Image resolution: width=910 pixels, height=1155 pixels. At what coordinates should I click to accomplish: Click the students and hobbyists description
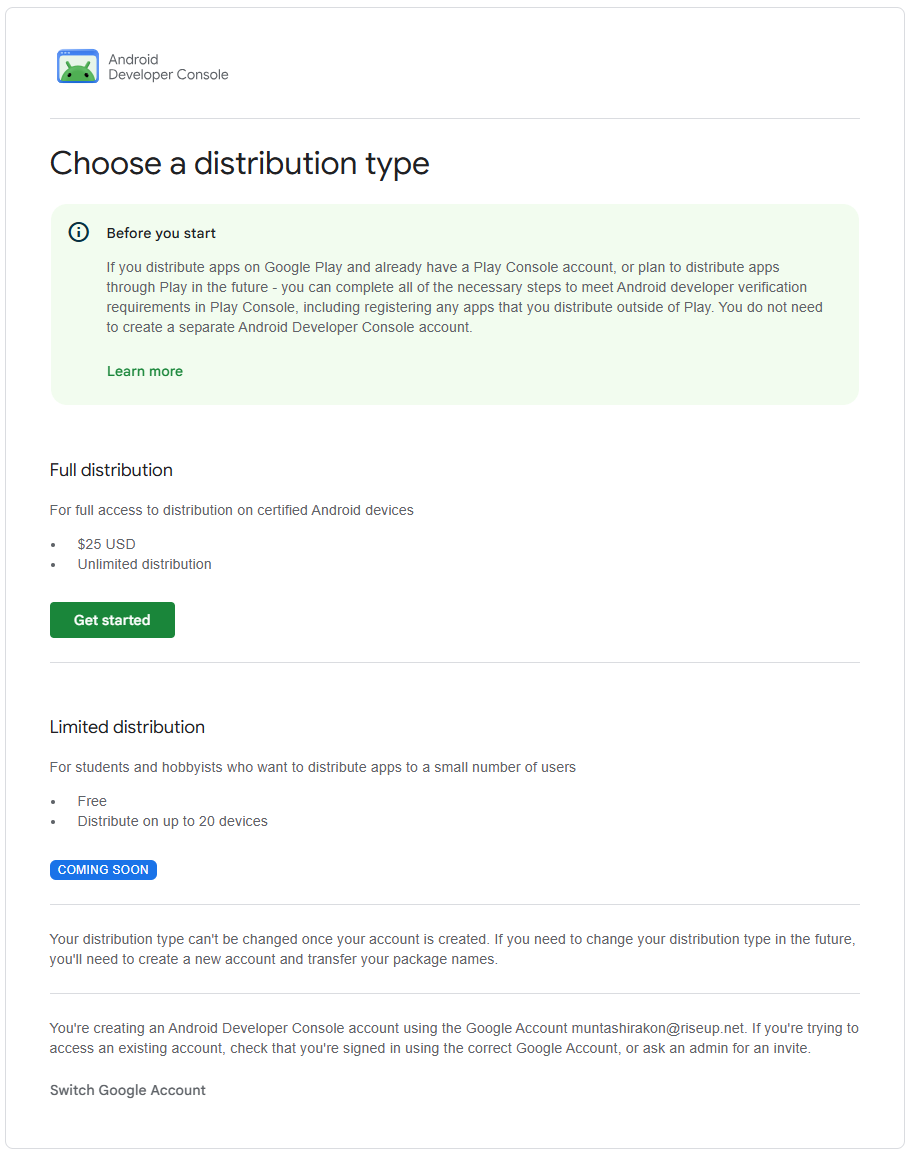[312, 767]
